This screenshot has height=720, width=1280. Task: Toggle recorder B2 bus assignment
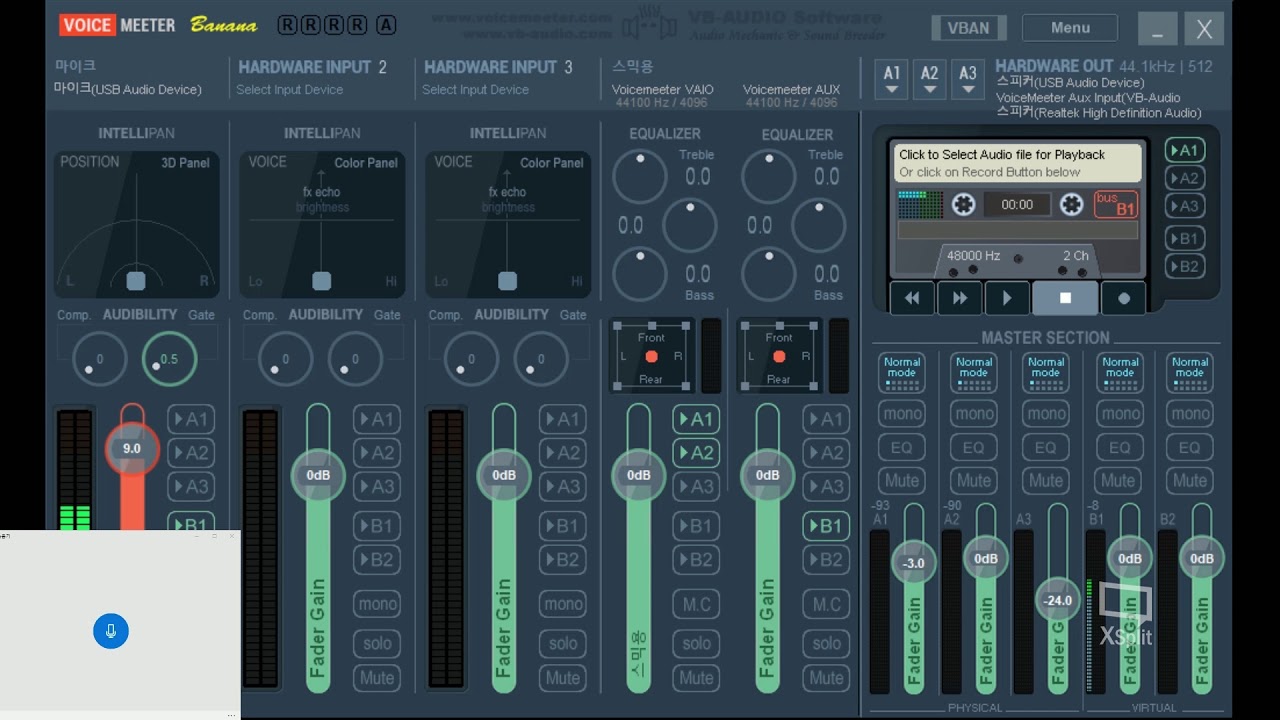pos(1184,266)
